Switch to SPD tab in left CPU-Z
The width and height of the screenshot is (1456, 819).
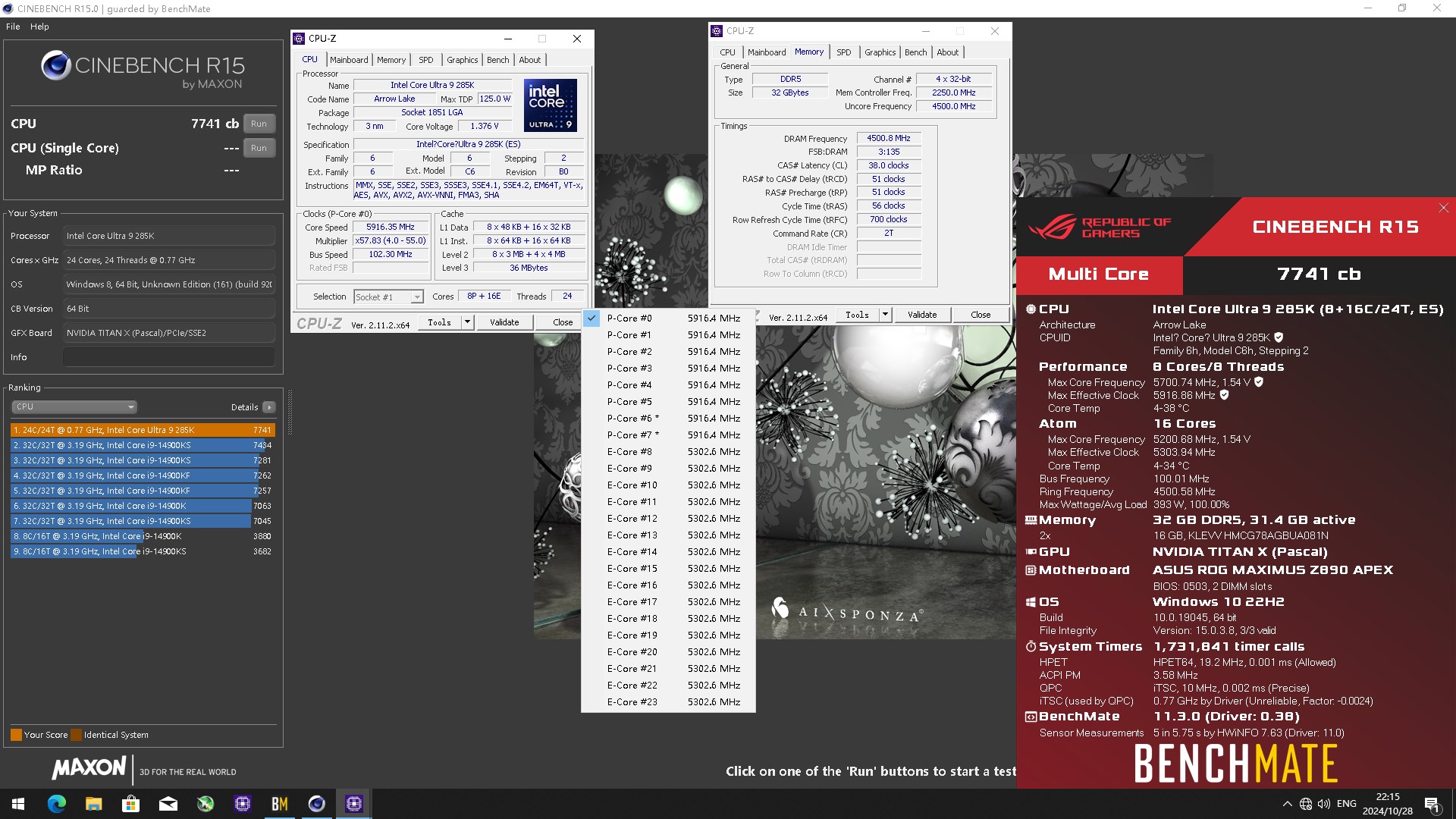[x=426, y=60]
